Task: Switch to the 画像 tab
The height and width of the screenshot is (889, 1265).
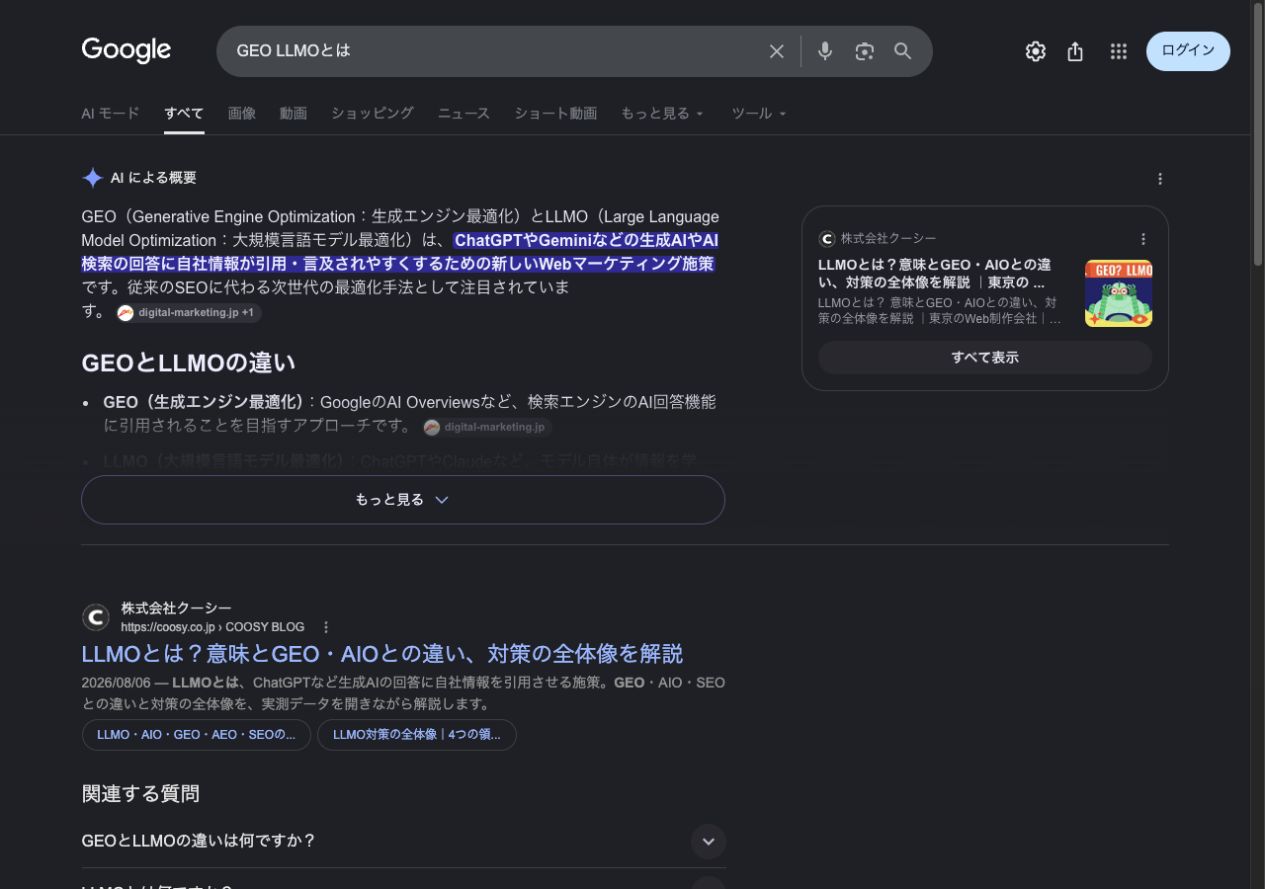Action: [242, 114]
